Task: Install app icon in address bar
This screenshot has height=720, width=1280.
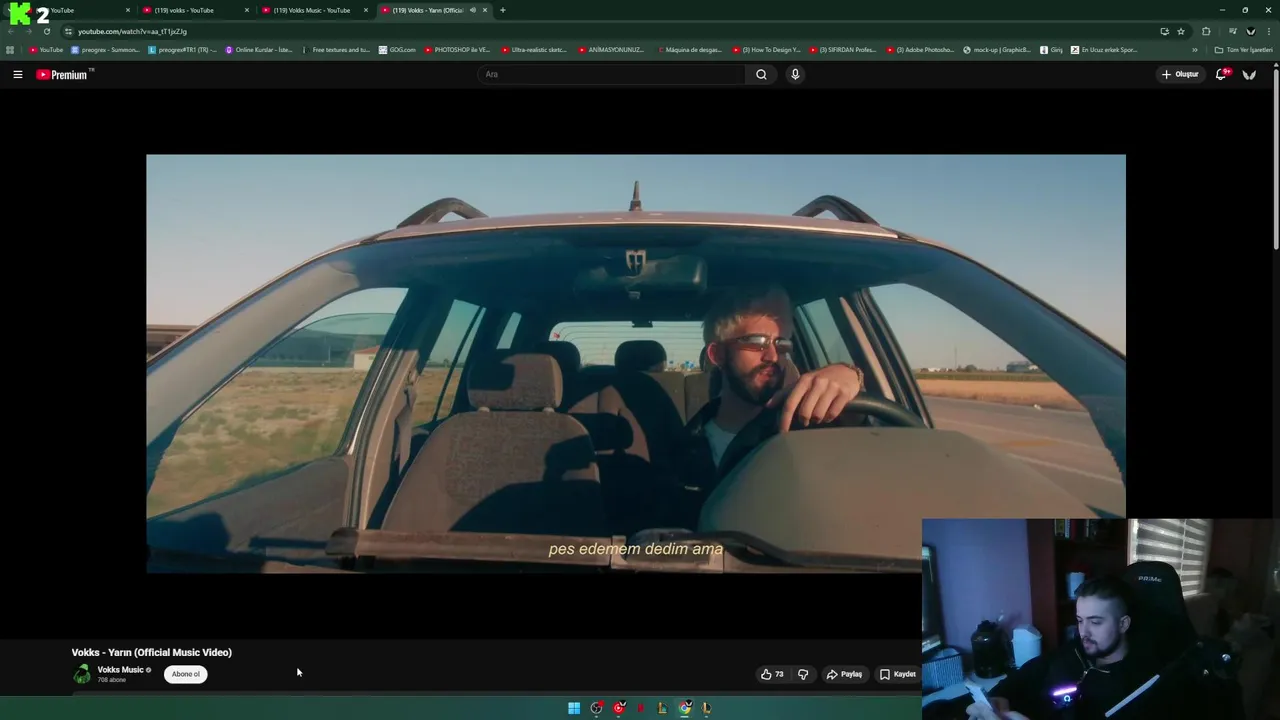Action: coord(1164,31)
